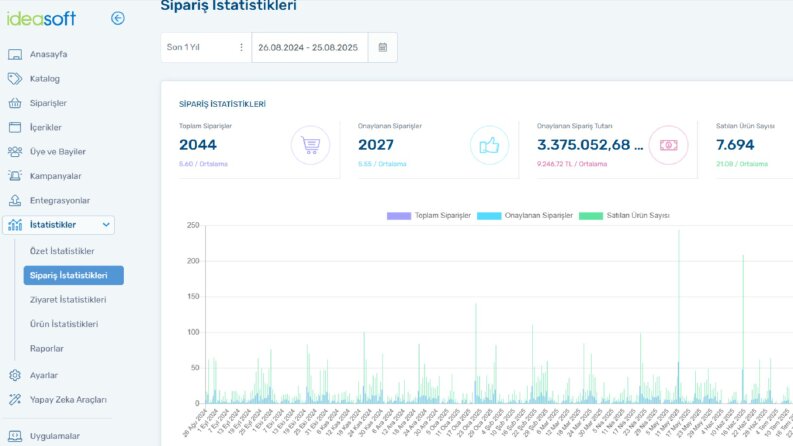
Task: Click the money icon in Onaylanan Sipariş Tutarı
Action: pos(668,145)
